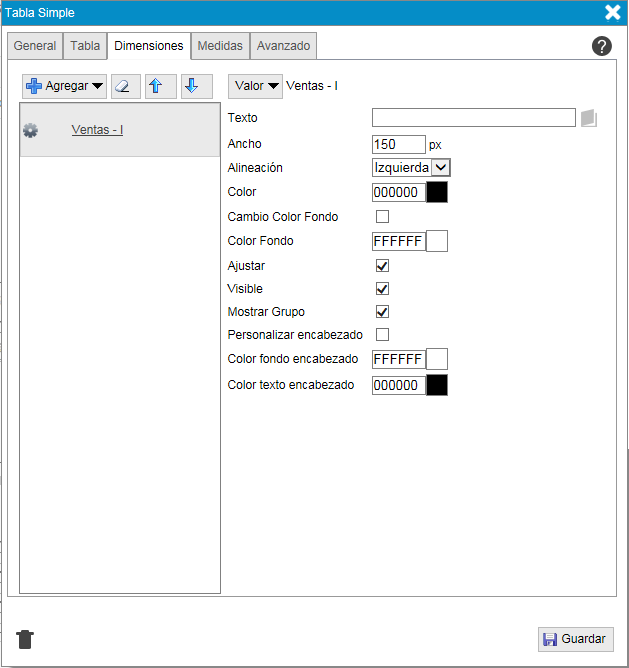Click the black swatch next to Color

pyautogui.click(x=437, y=192)
